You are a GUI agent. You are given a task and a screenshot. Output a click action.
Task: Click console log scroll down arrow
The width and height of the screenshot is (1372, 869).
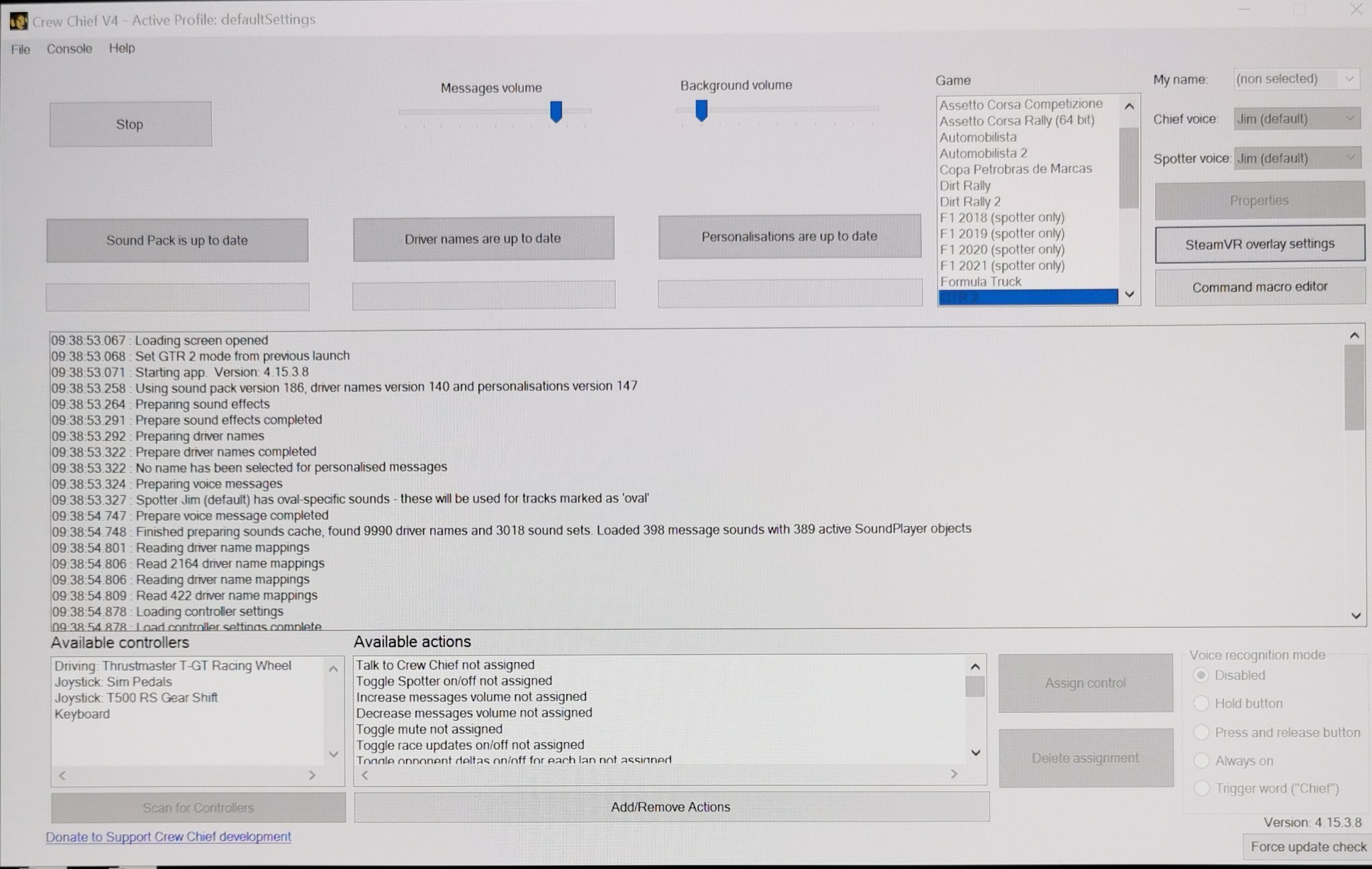(1355, 616)
